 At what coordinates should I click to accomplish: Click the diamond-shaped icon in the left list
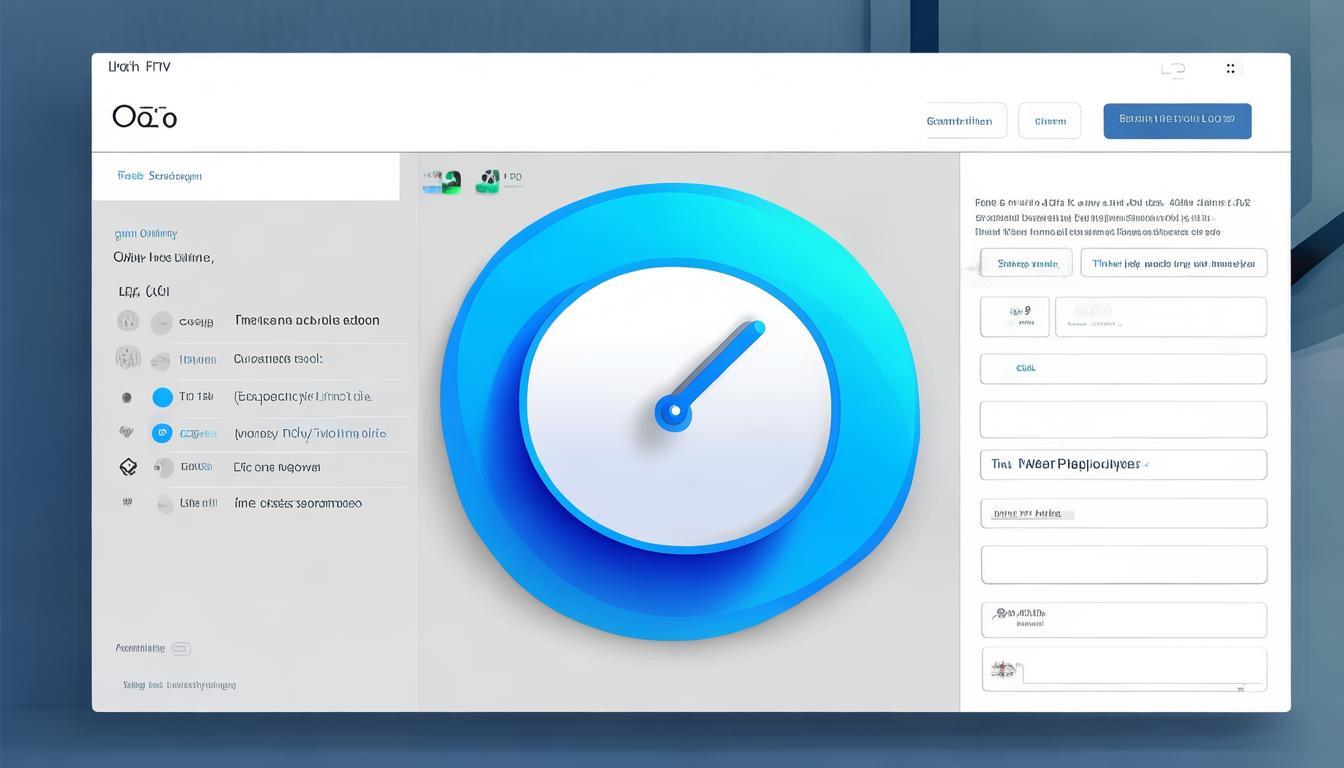pos(128,467)
